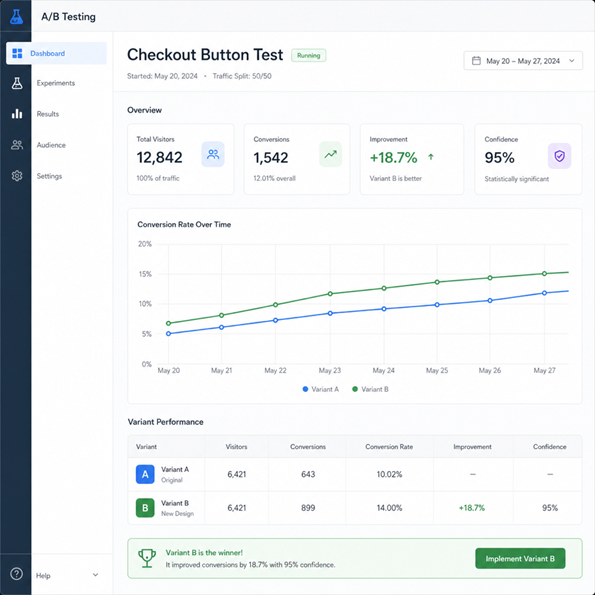Click the Implement Variant B button
Viewport: 595px width, 595px height.
pos(520,558)
